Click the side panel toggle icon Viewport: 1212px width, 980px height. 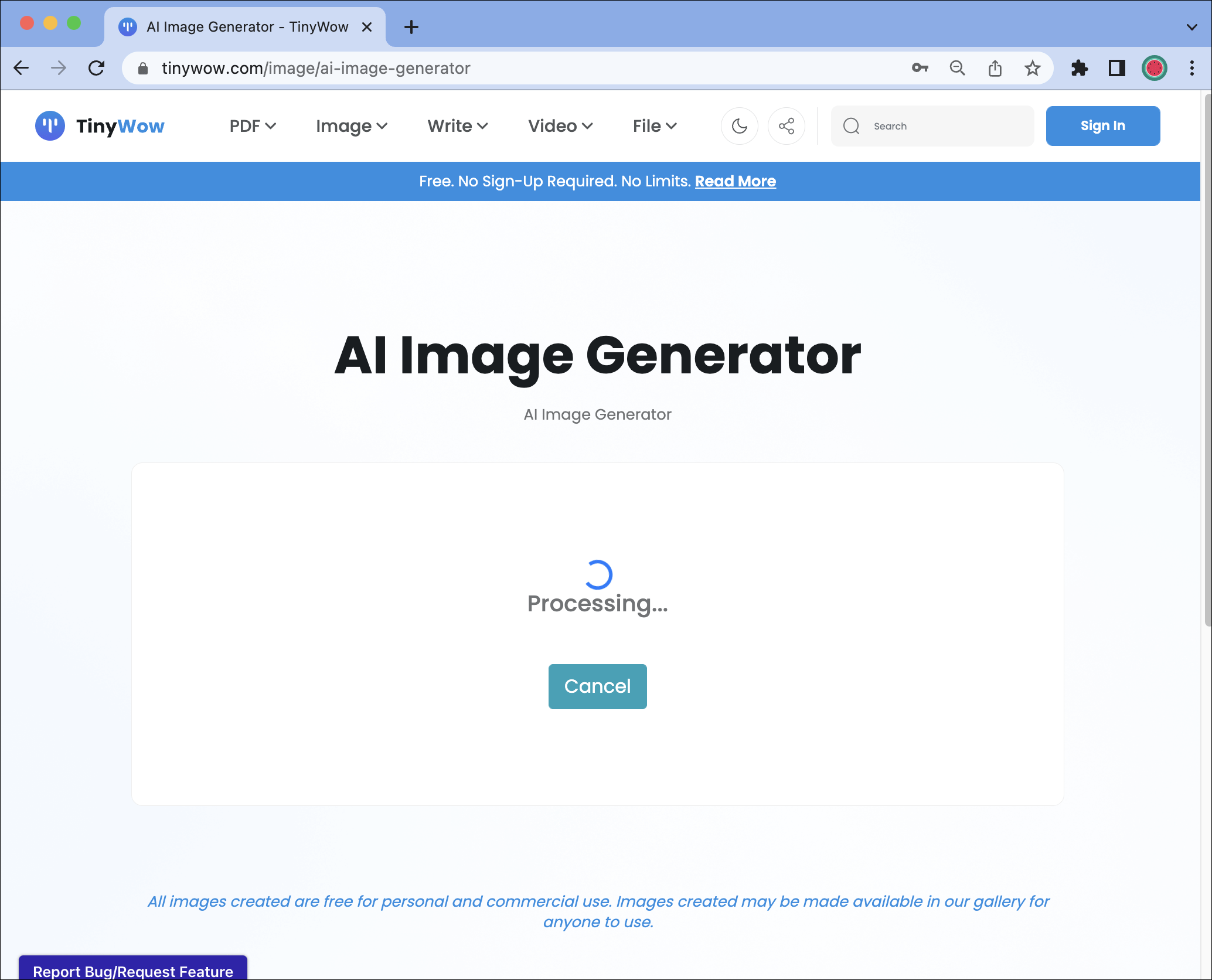pos(1117,68)
